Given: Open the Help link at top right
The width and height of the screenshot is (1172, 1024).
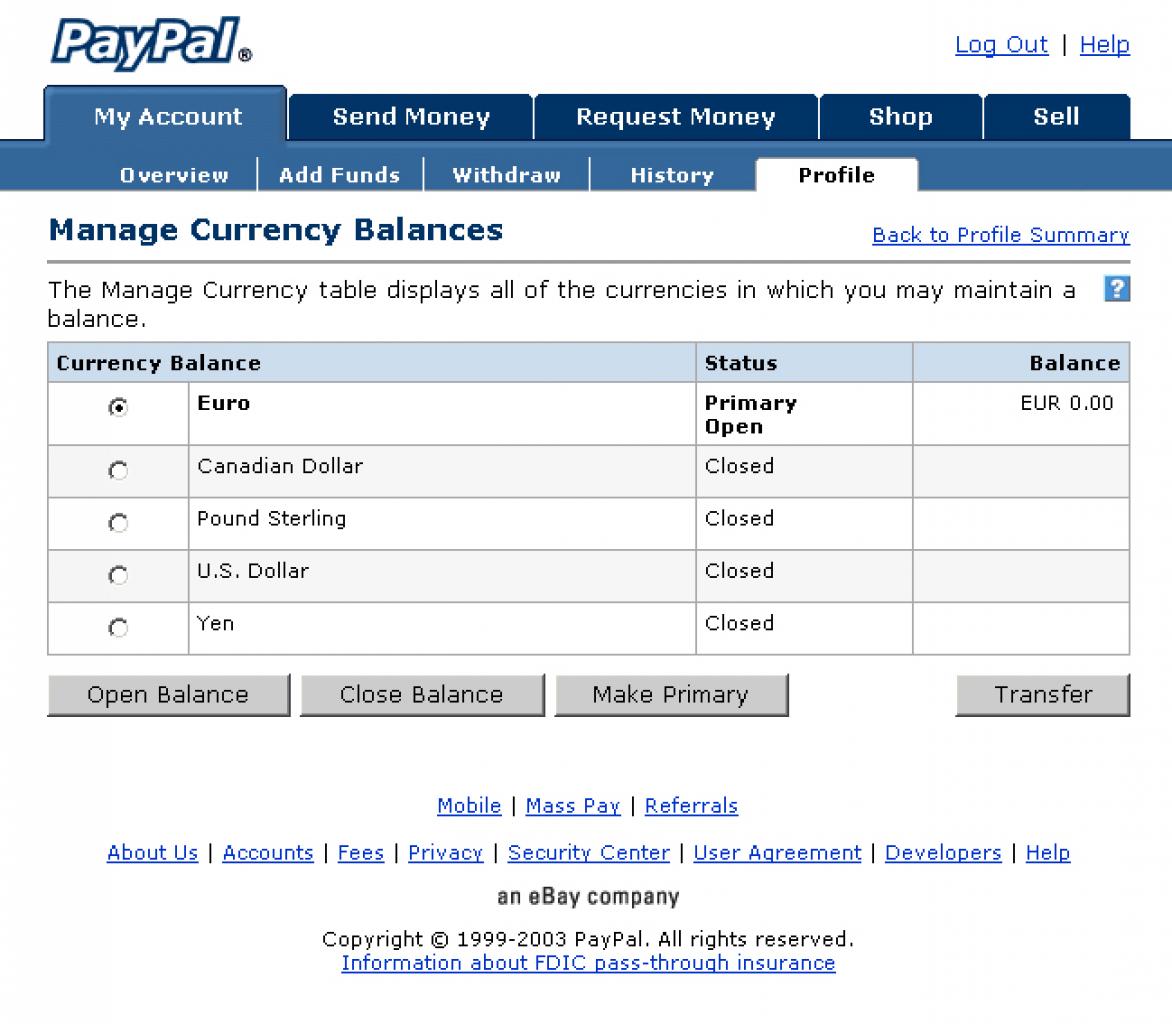Looking at the screenshot, I should point(1105,45).
